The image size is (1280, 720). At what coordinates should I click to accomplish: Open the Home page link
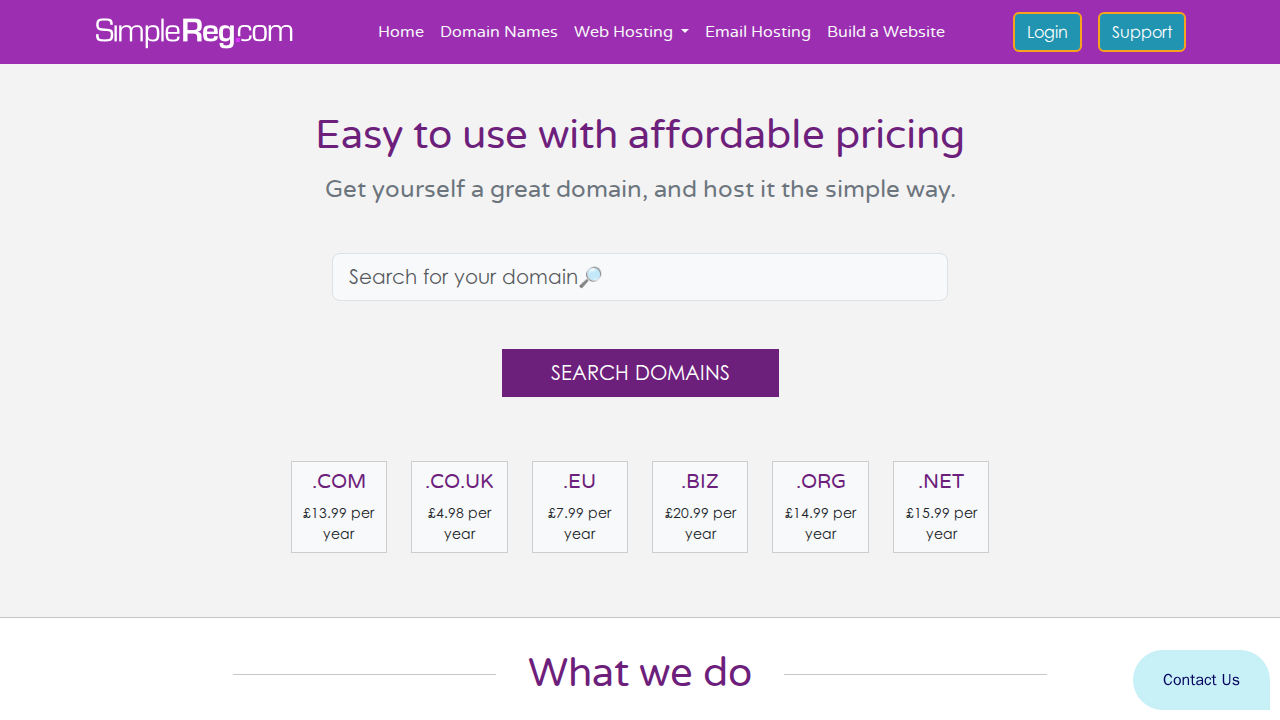pyautogui.click(x=401, y=32)
